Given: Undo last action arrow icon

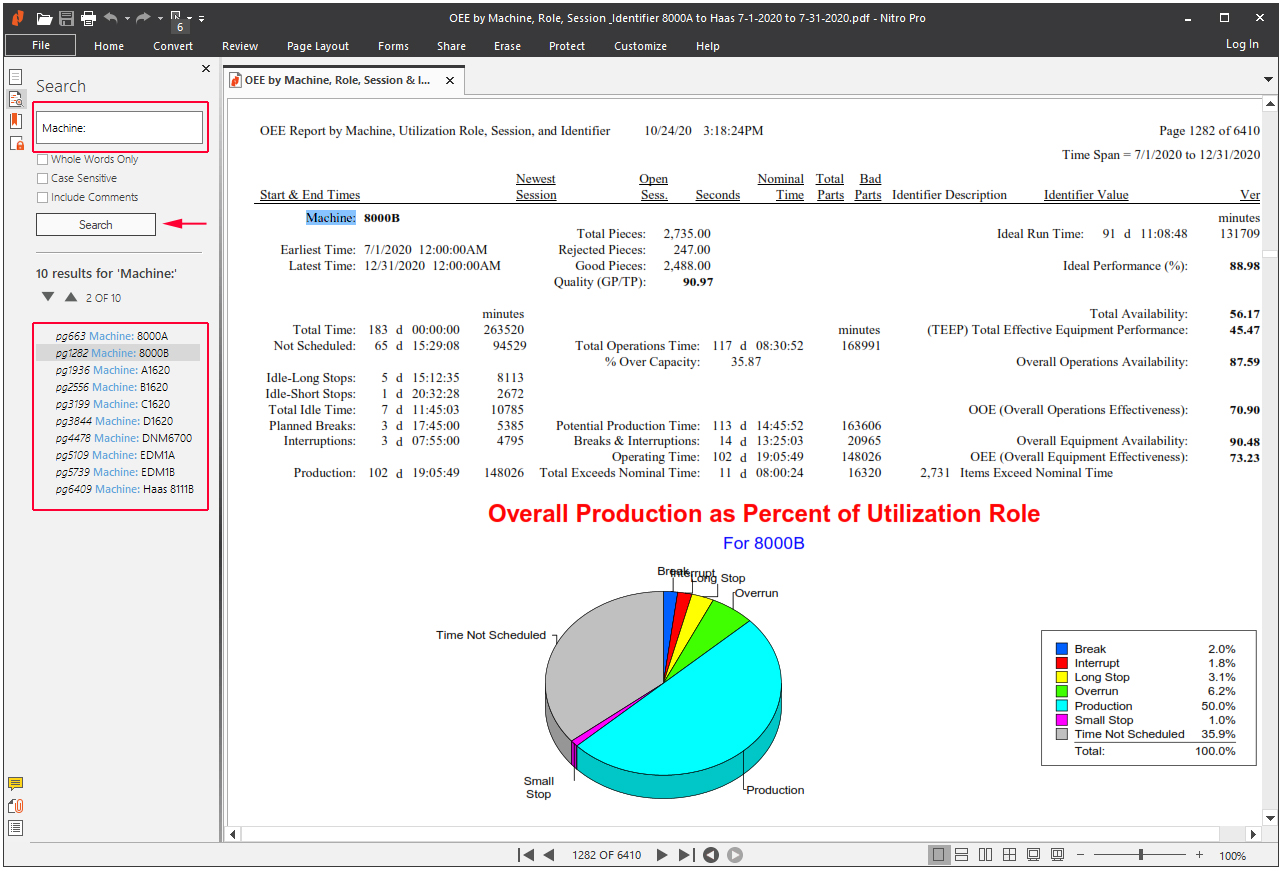Looking at the screenshot, I should click(x=111, y=18).
